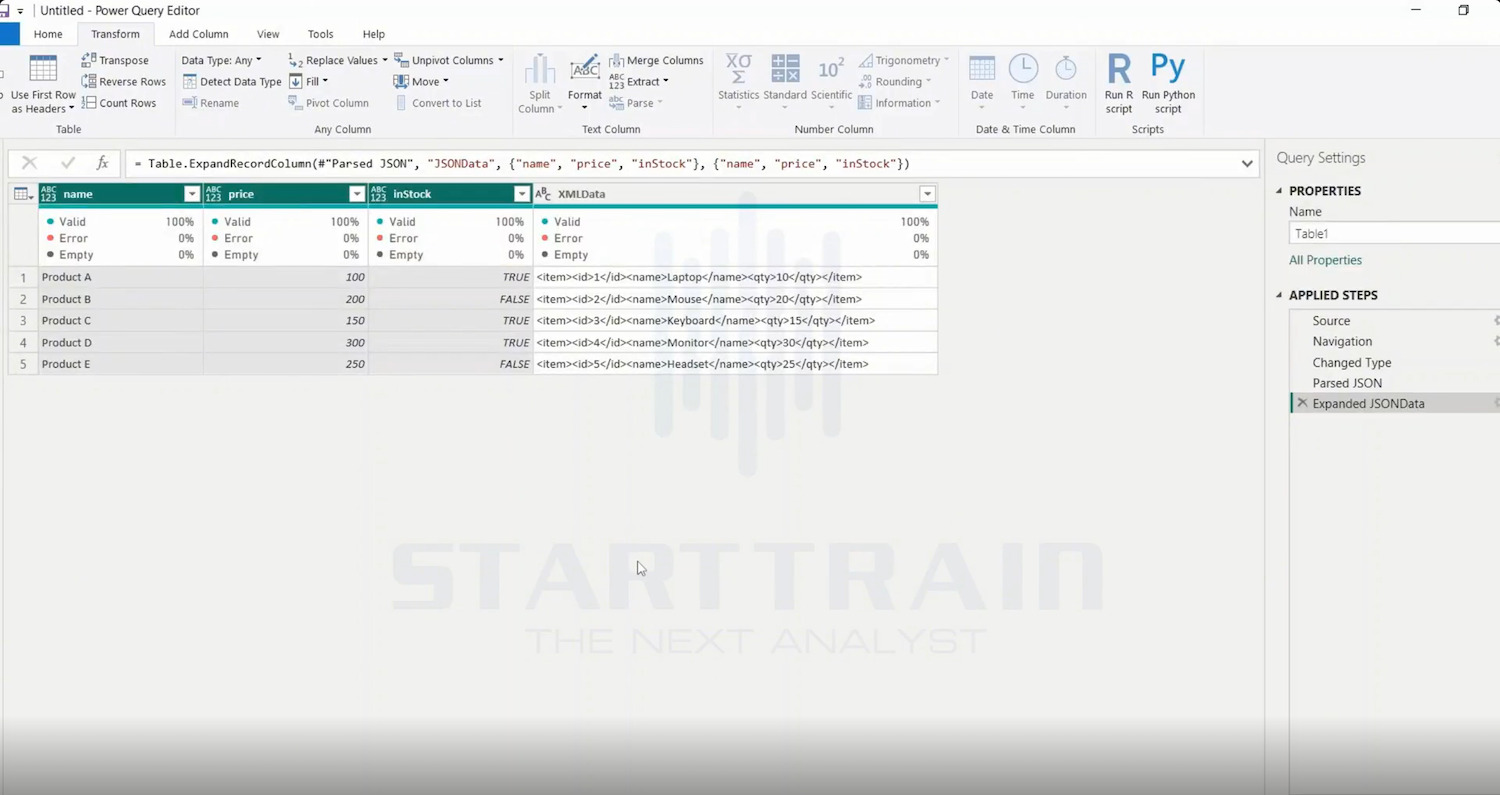This screenshot has height=795, width=1500.
Task: Switch to the Home tab
Action: pos(48,34)
